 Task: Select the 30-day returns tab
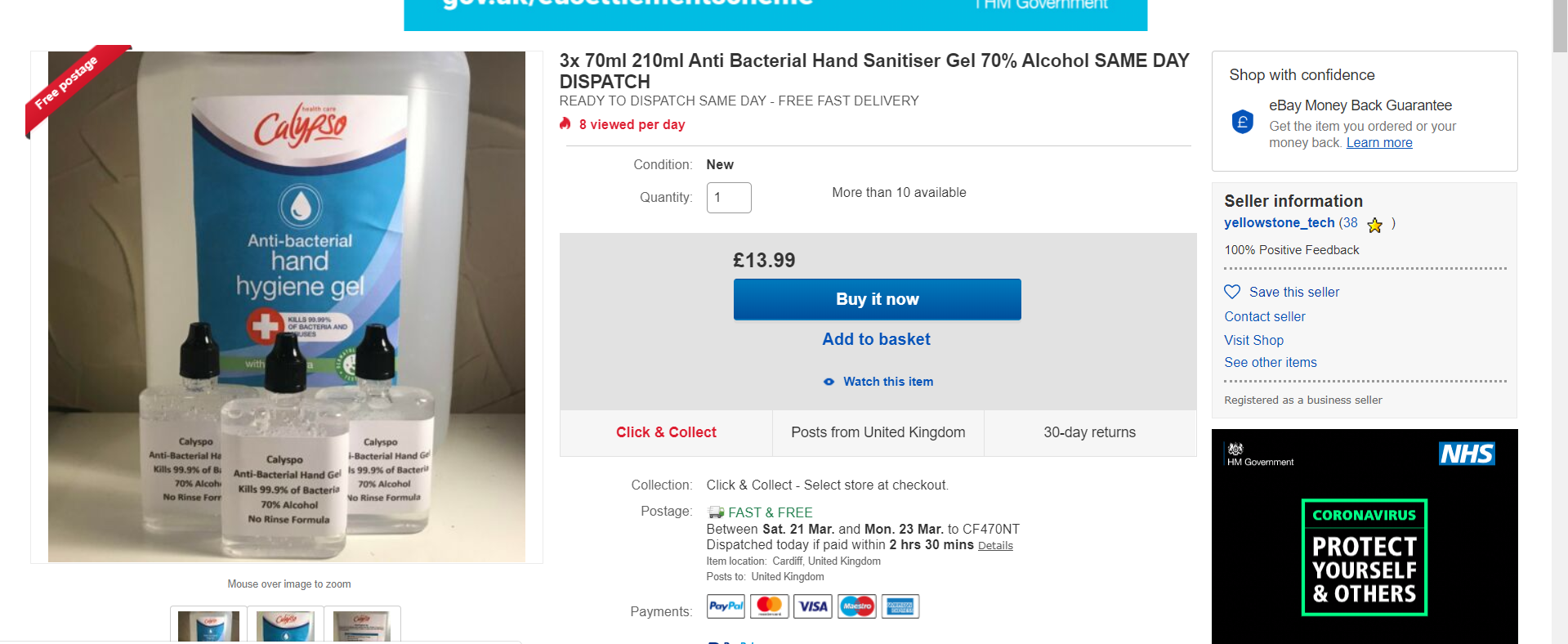point(1089,432)
